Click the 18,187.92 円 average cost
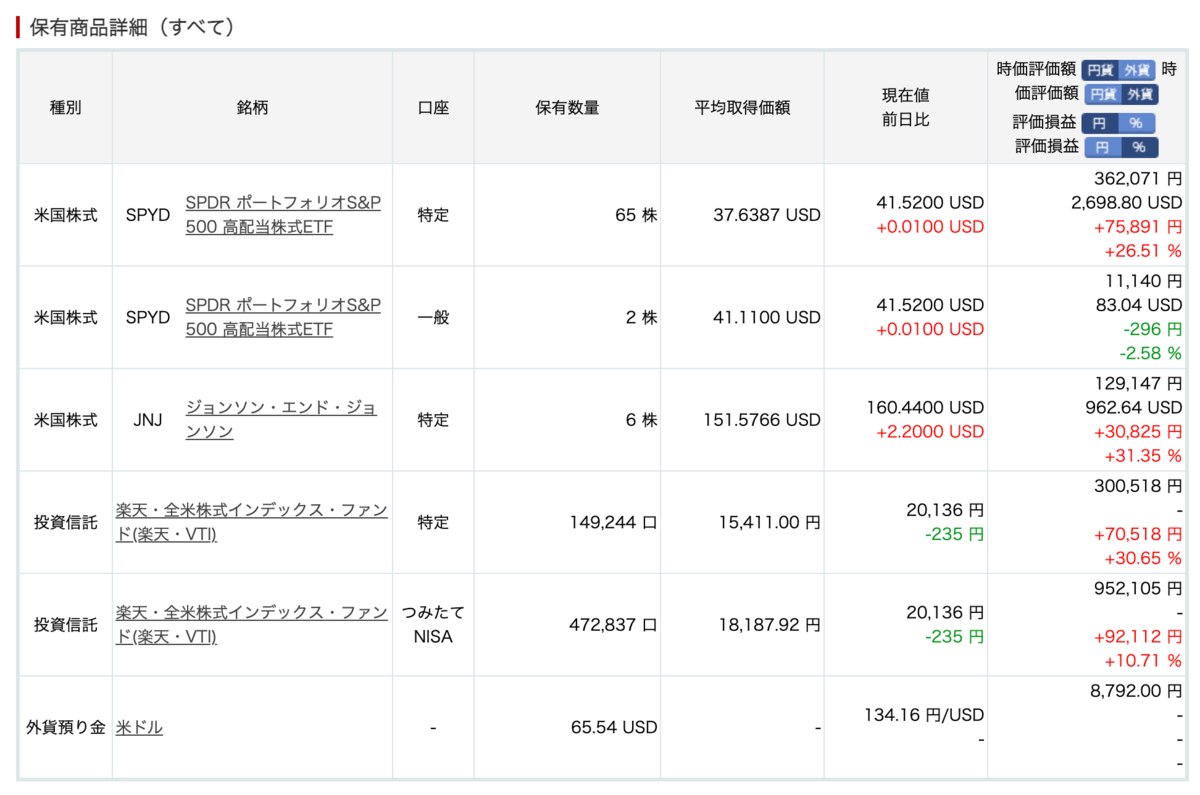This screenshot has height=795, width=1200. click(770, 625)
